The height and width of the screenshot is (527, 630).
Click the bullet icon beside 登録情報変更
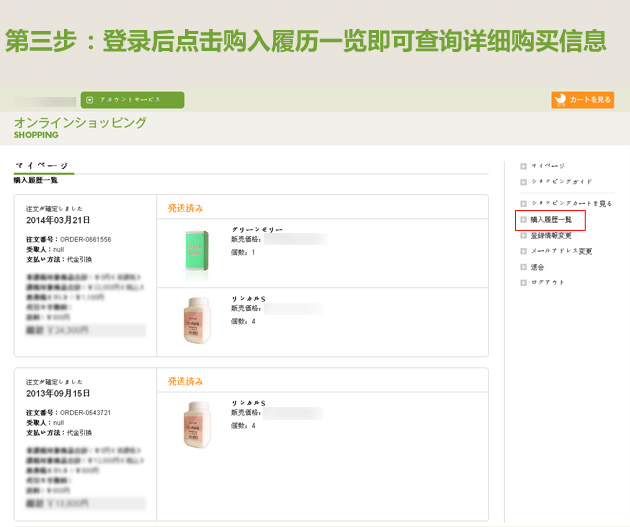click(523, 235)
